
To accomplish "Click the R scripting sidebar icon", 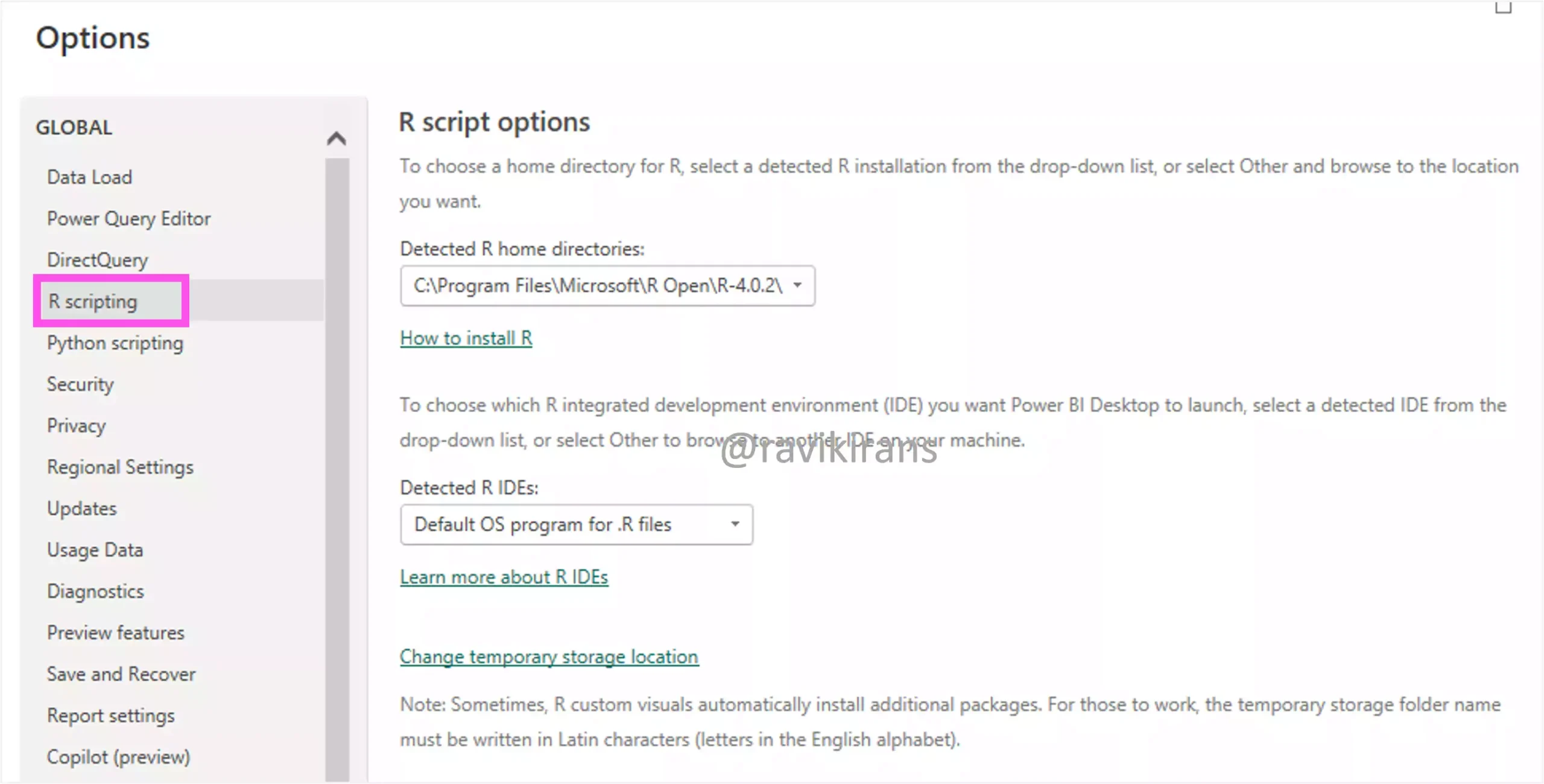I will point(92,301).
